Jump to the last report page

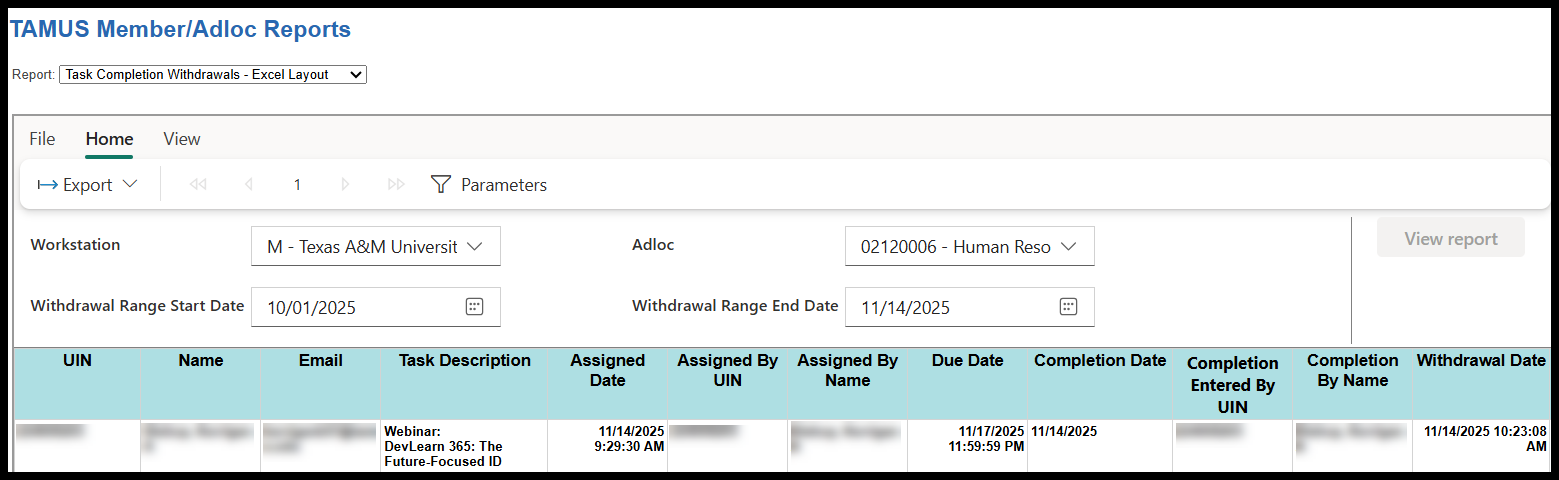(x=396, y=185)
